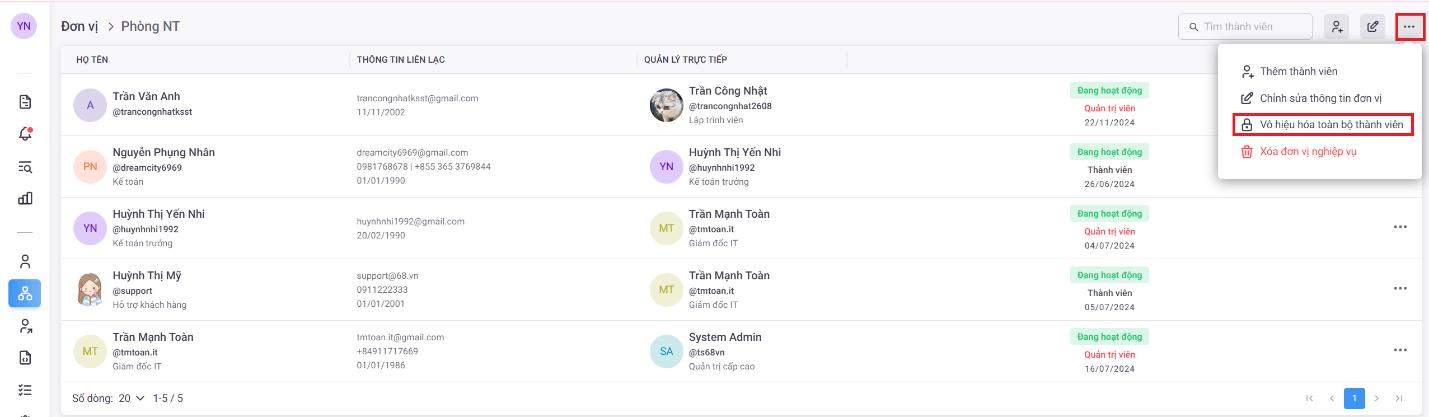Click the edit unit pencil icon button
Screen dimensions: 1429x417
1373,27
